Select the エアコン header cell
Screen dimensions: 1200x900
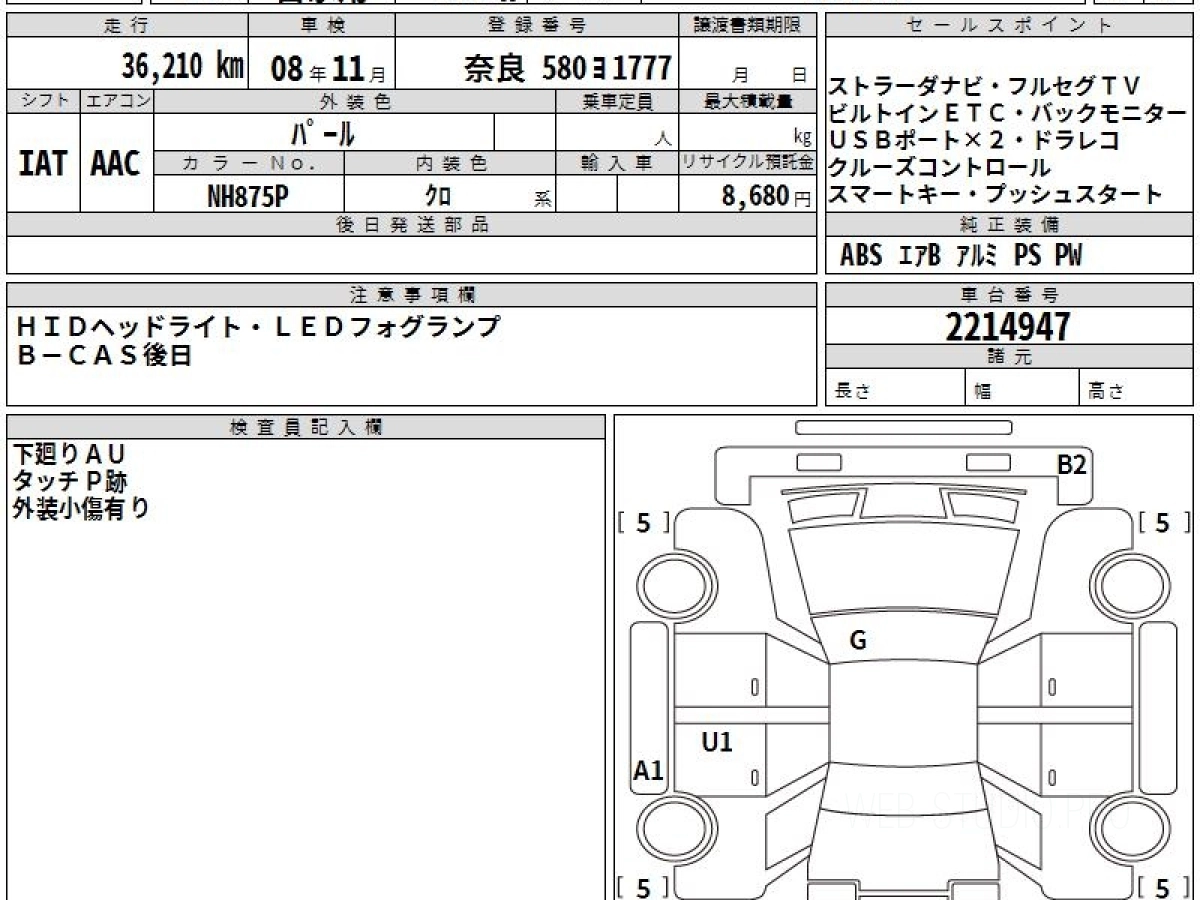point(117,101)
